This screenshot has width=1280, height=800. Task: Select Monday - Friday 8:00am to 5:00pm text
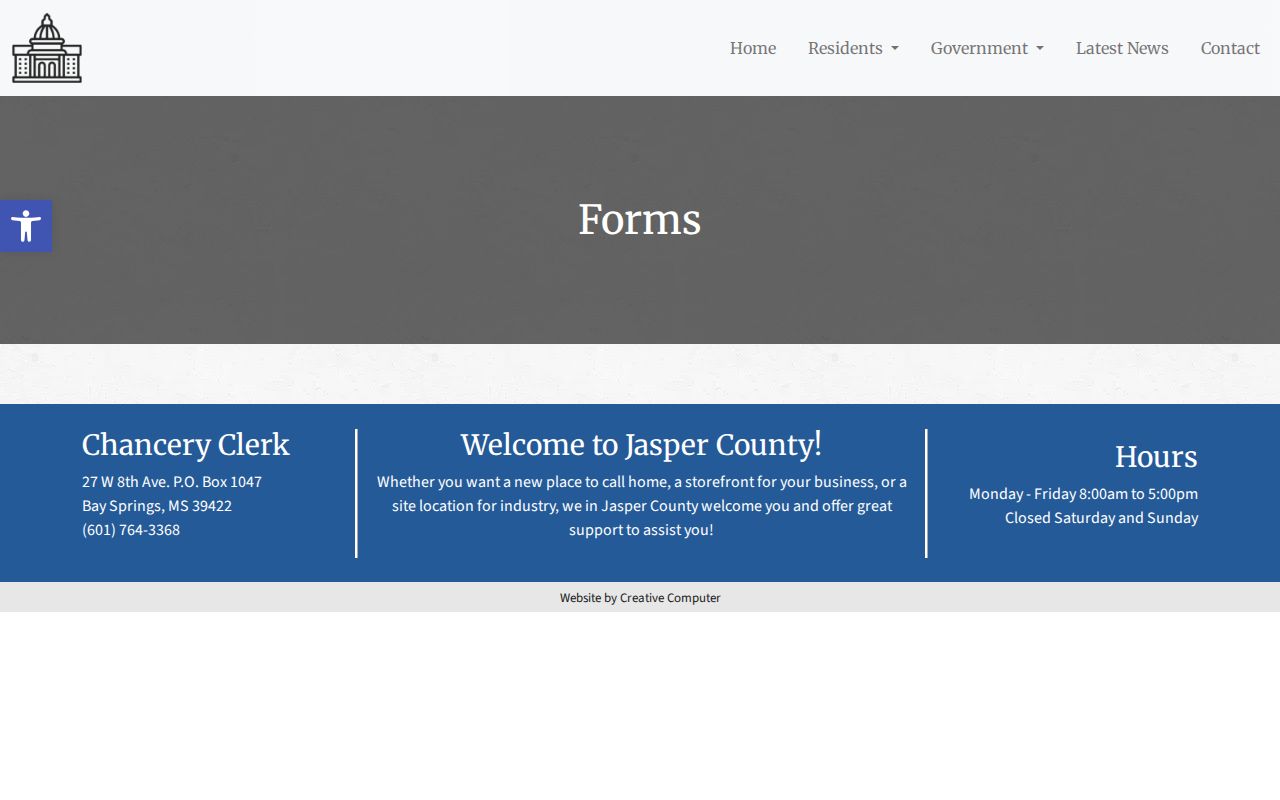1083,494
